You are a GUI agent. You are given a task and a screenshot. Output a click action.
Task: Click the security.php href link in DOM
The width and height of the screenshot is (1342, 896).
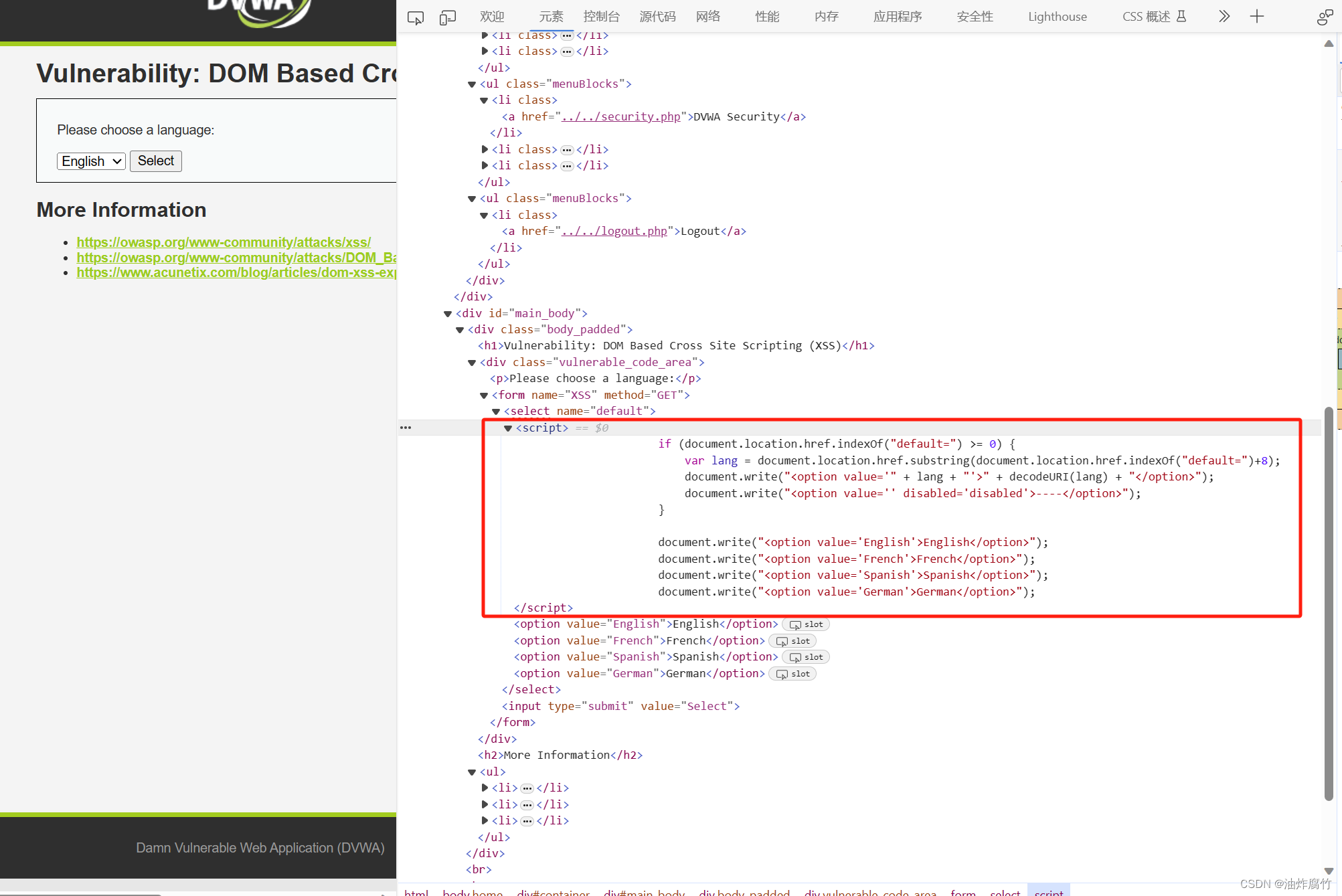pos(620,117)
